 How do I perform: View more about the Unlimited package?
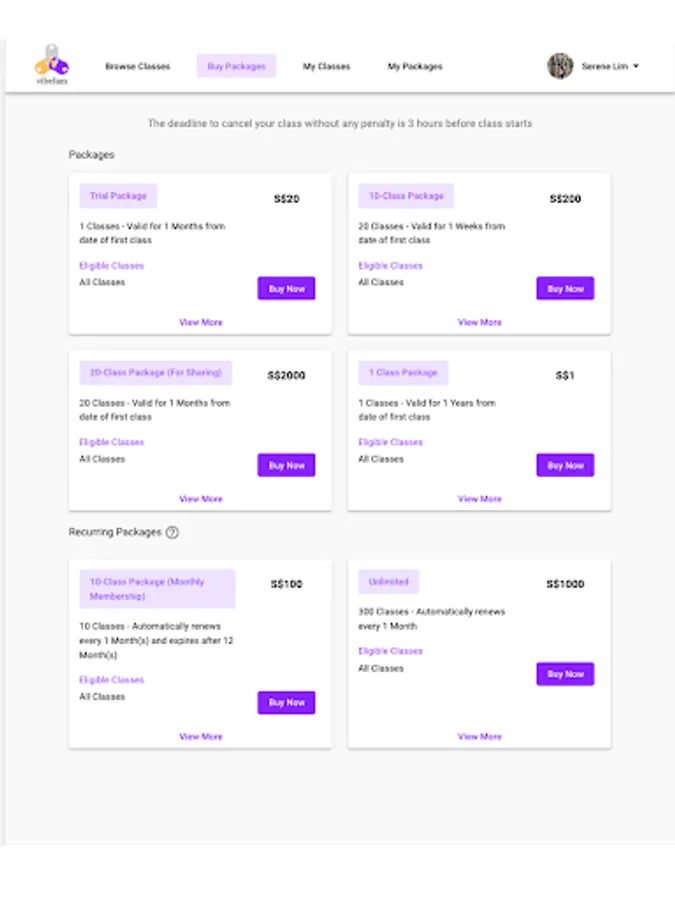click(480, 736)
